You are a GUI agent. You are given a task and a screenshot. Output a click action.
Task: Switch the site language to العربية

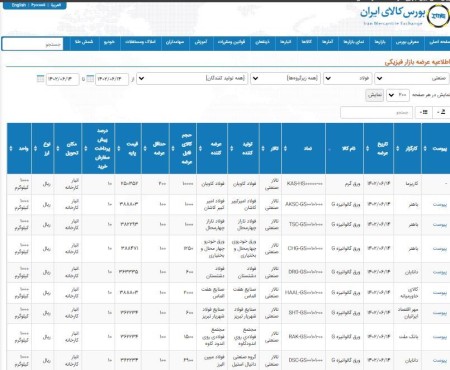pos(56,5)
